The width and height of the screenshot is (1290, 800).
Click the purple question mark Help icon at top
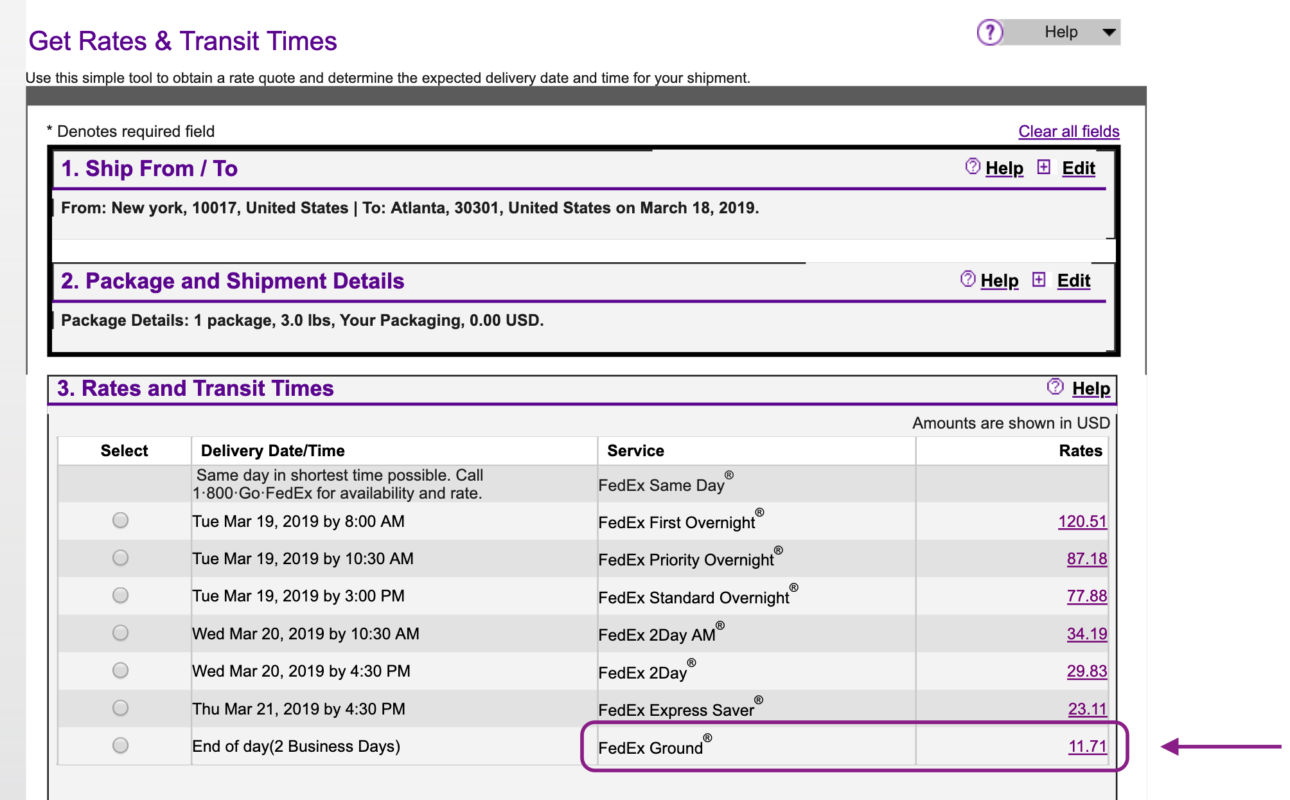[989, 33]
